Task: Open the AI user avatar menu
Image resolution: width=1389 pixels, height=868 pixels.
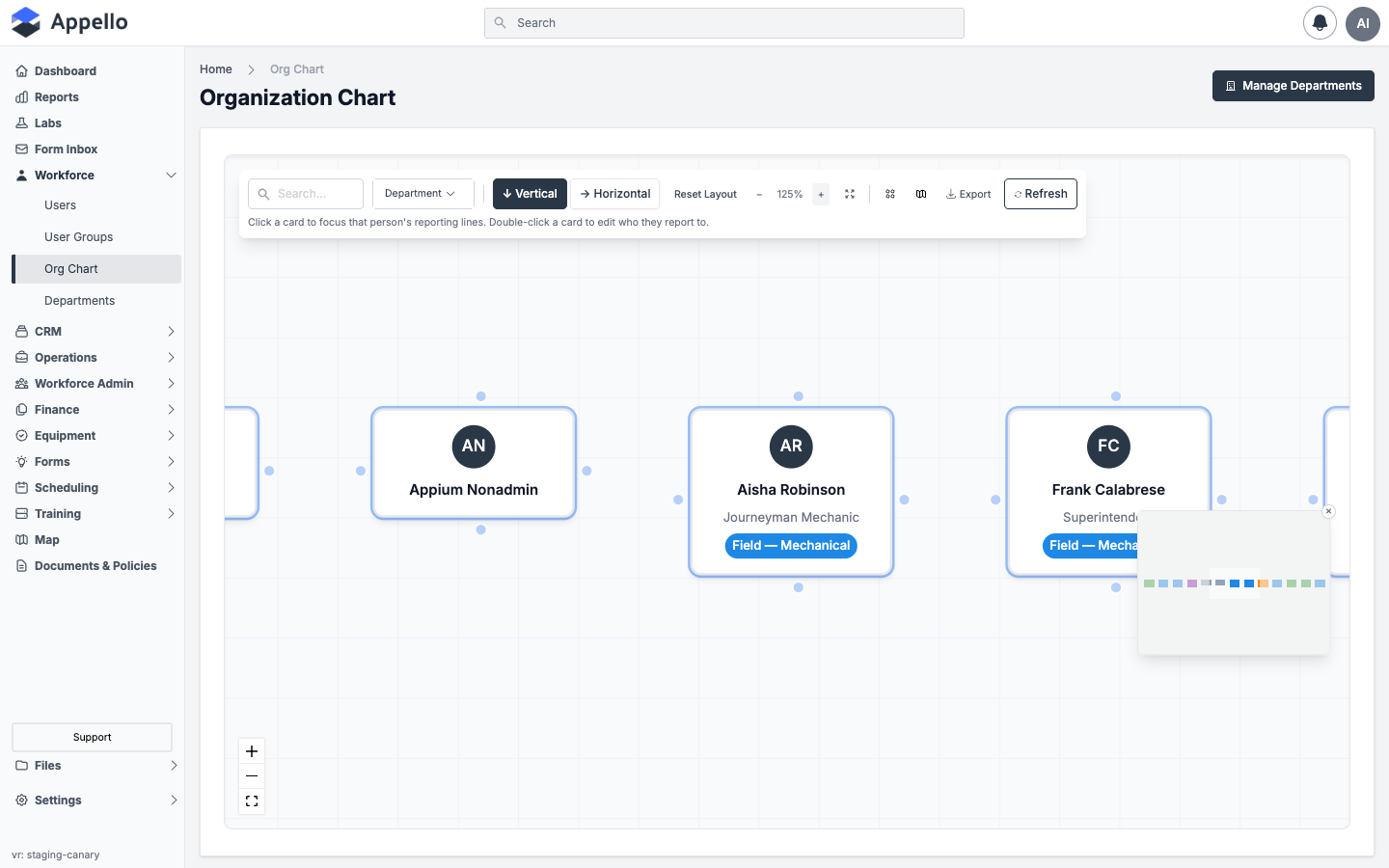Action: coord(1363,23)
